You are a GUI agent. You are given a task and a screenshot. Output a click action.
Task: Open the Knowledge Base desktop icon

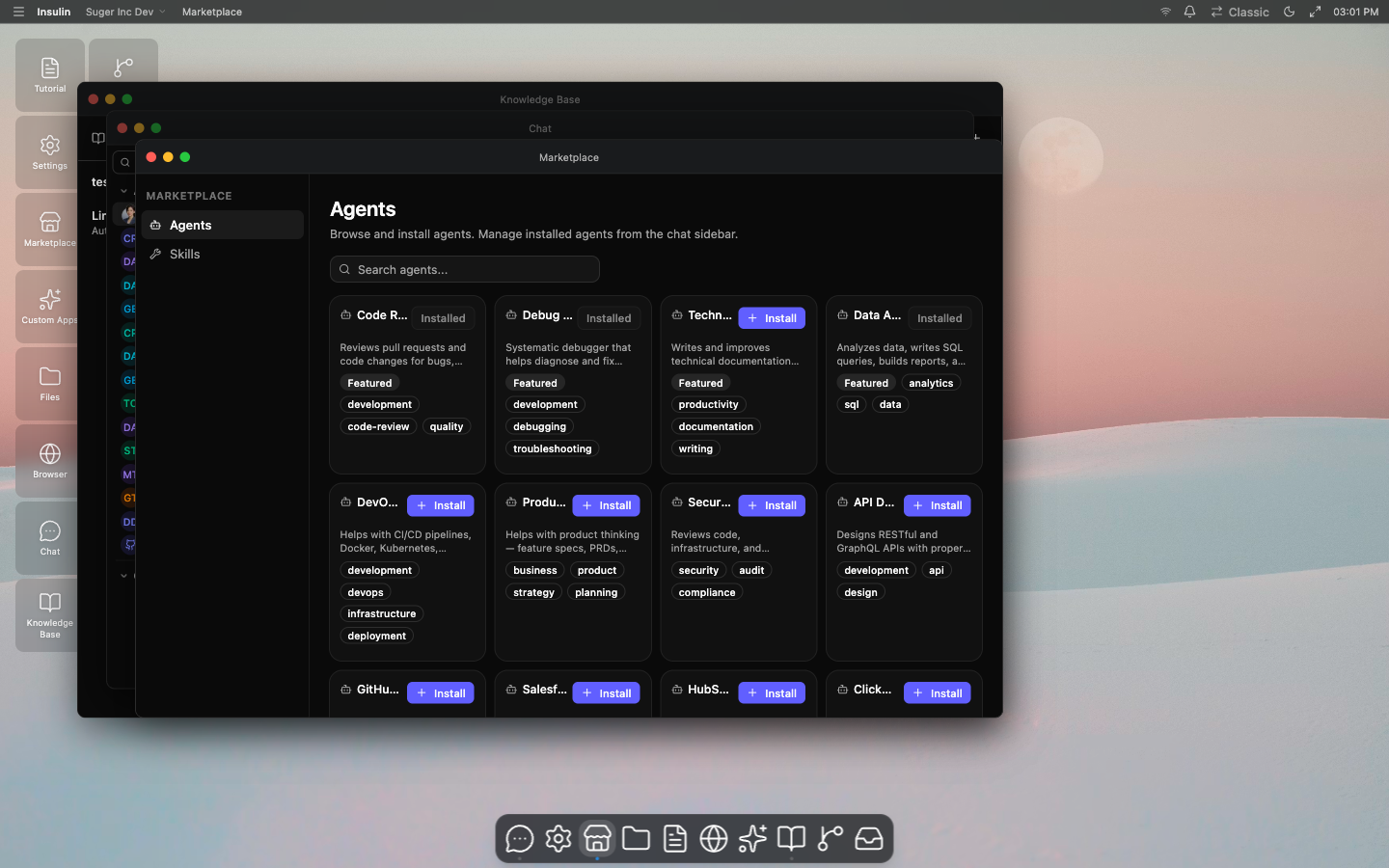pos(50,615)
